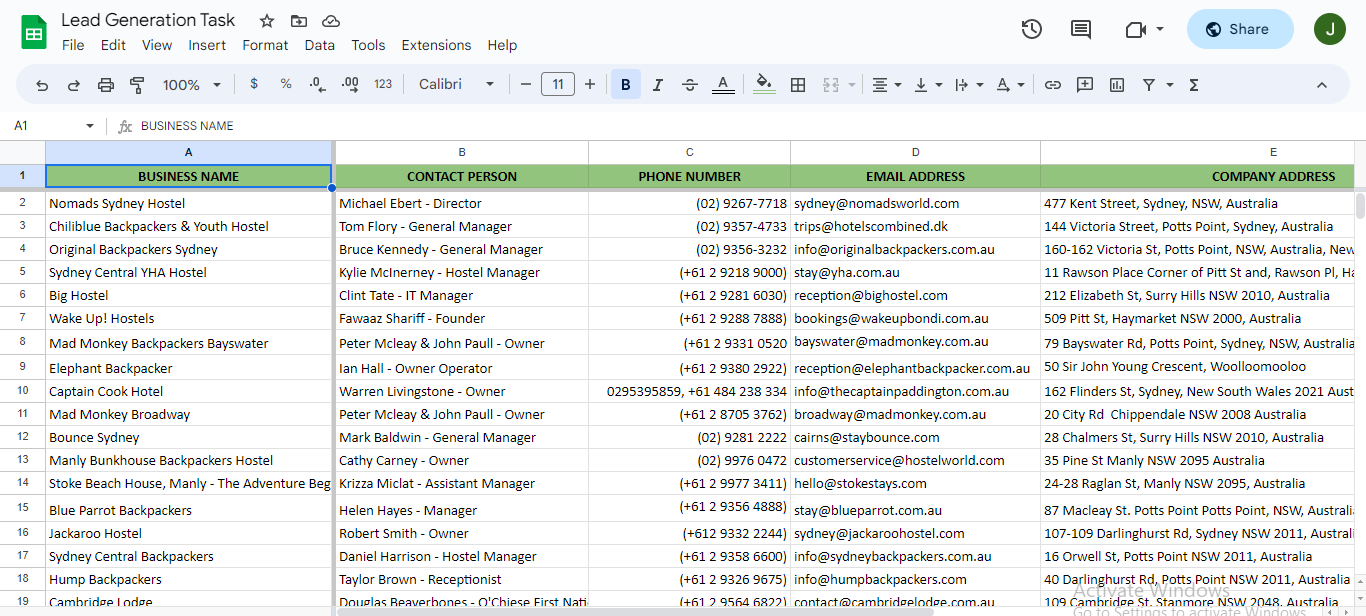Click the Redo icon
This screenshot has width=1366, height=616.
(74, 85)
